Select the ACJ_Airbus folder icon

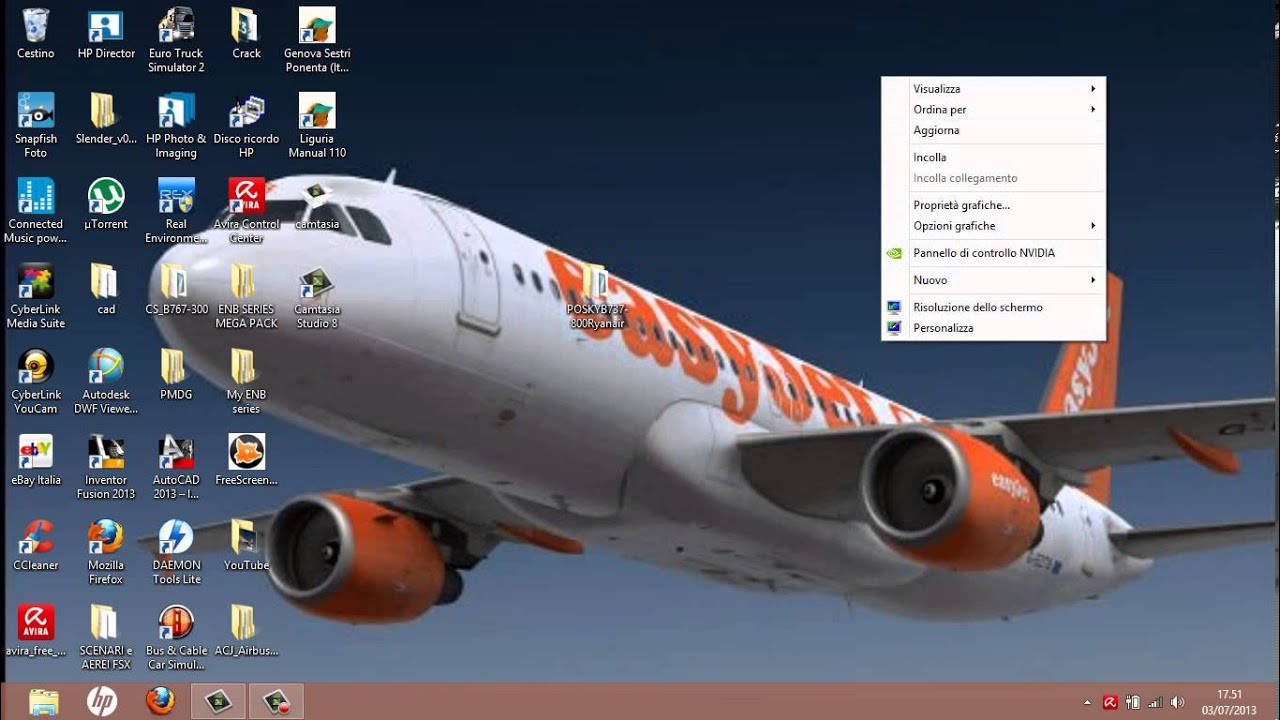point(246,631)
